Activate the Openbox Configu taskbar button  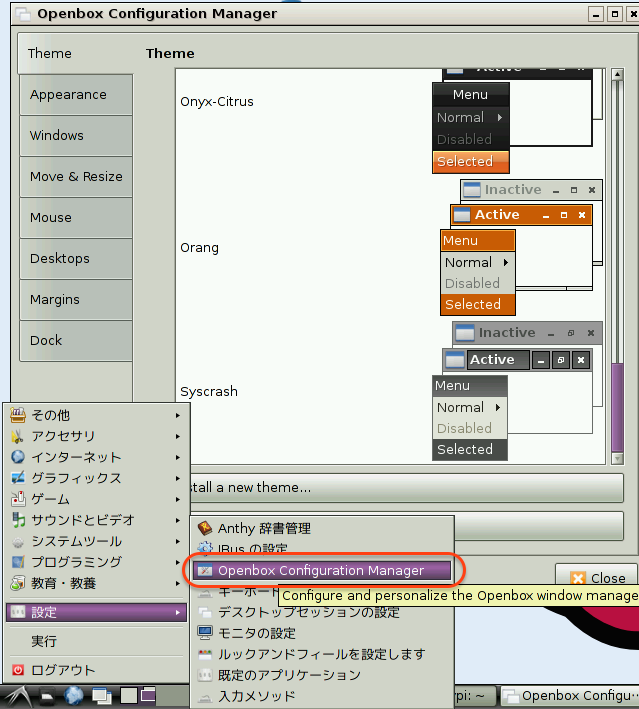coord(569,696)
